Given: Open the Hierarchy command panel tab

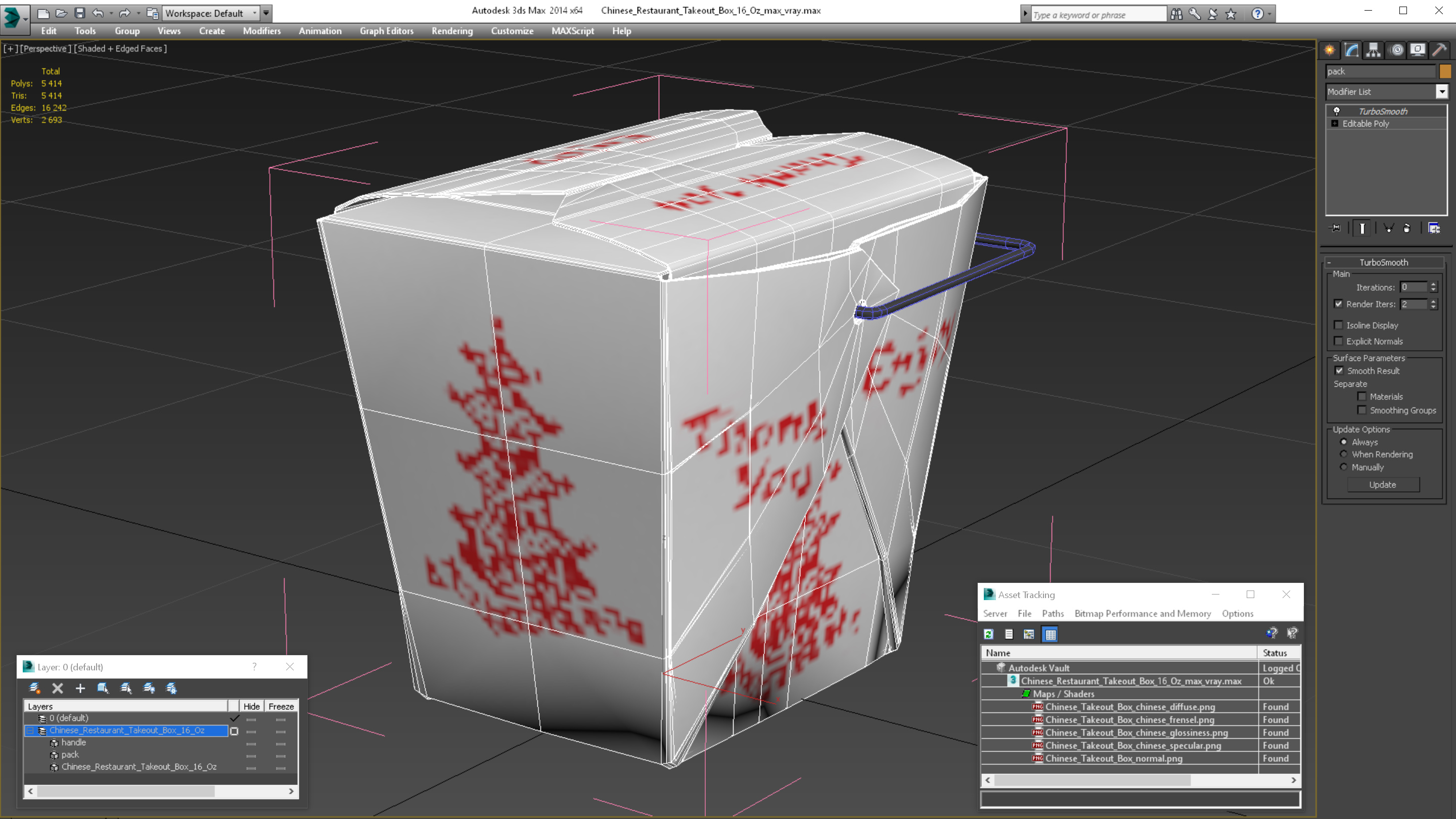Looking at the screenshot, I should [x=1374, y=51].
